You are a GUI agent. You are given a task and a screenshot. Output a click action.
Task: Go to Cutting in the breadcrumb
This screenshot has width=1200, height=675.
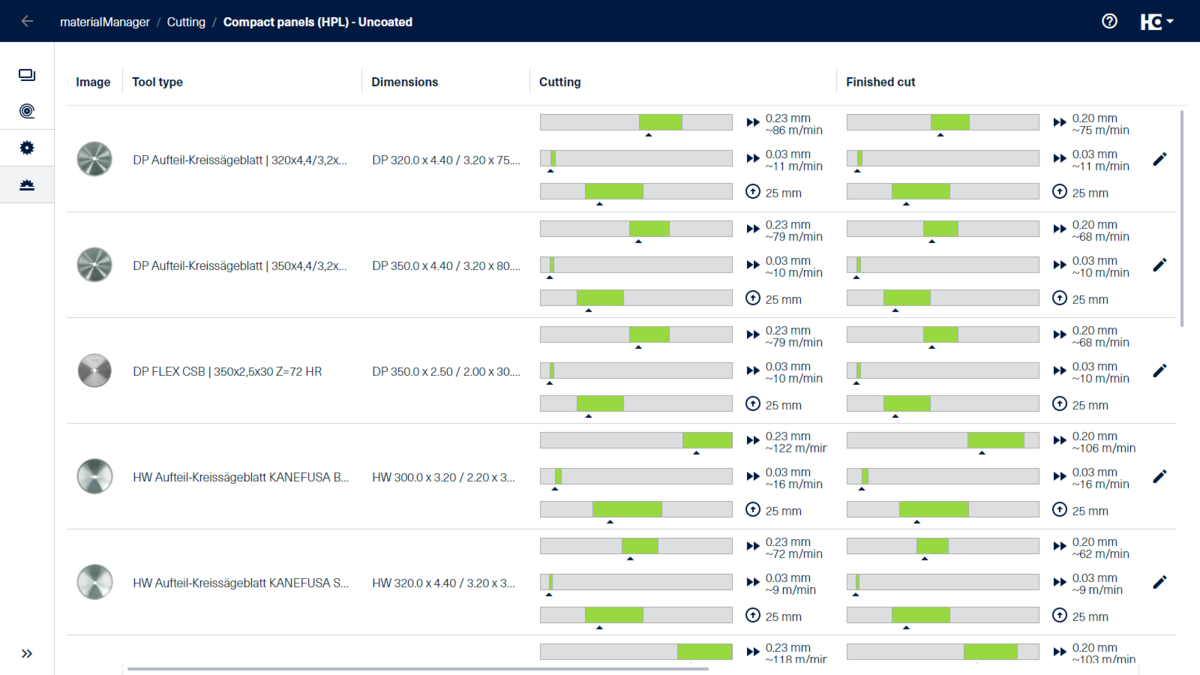point(186,20)
